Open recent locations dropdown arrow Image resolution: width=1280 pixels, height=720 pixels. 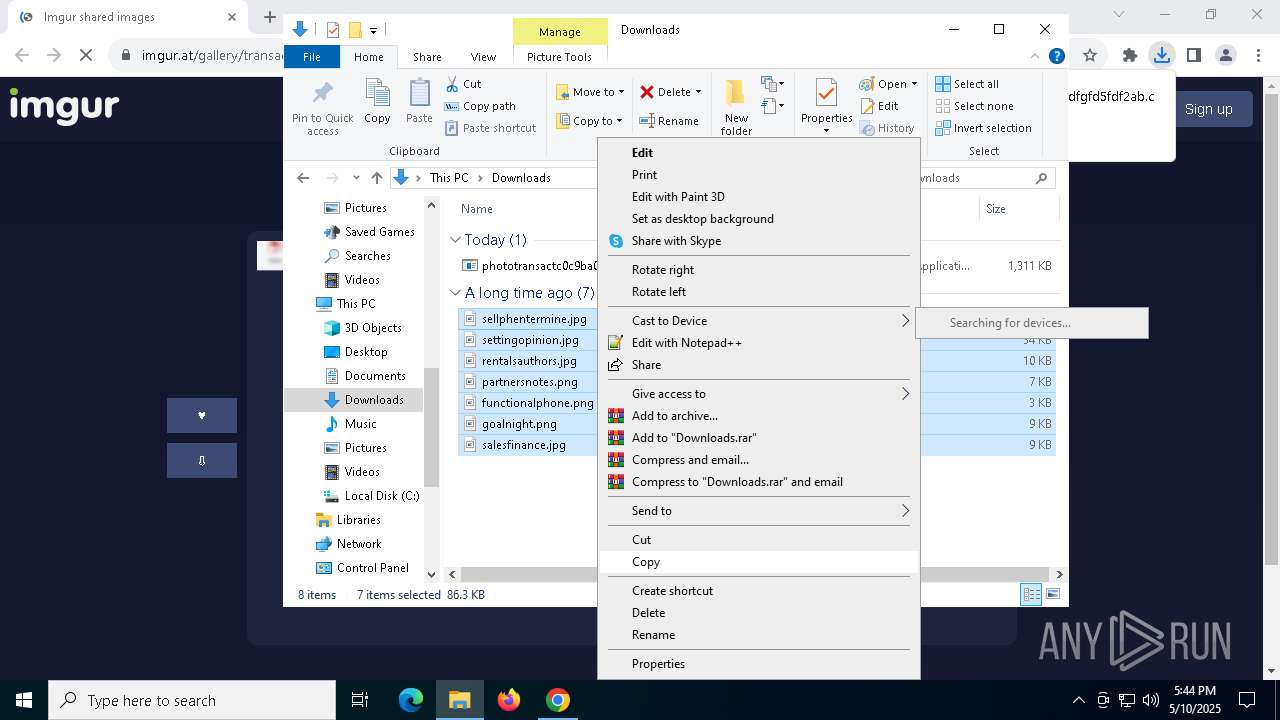pos(356,178)
